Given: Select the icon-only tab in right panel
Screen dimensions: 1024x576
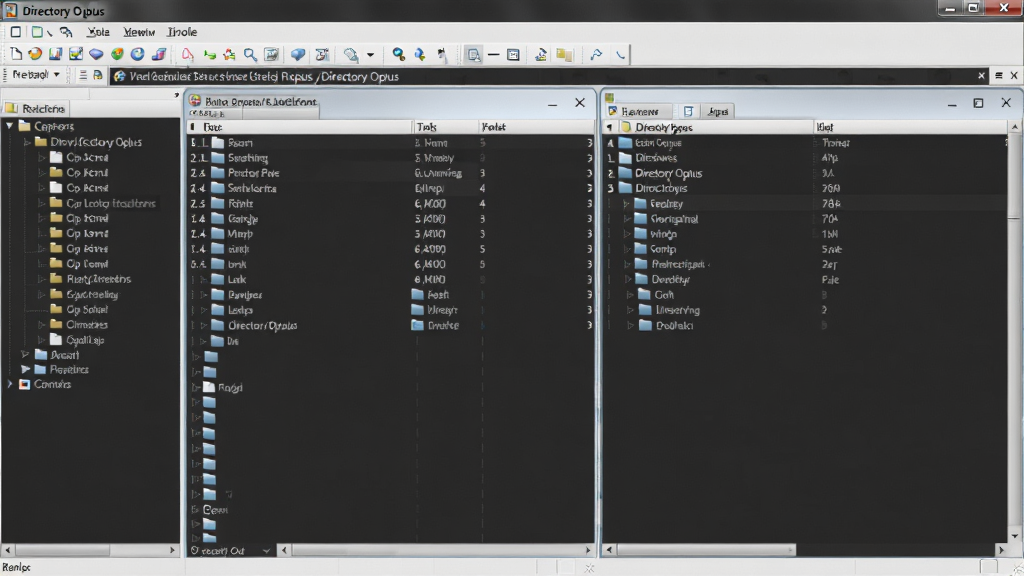Looking at the screenshot, I should pos(688,111).
